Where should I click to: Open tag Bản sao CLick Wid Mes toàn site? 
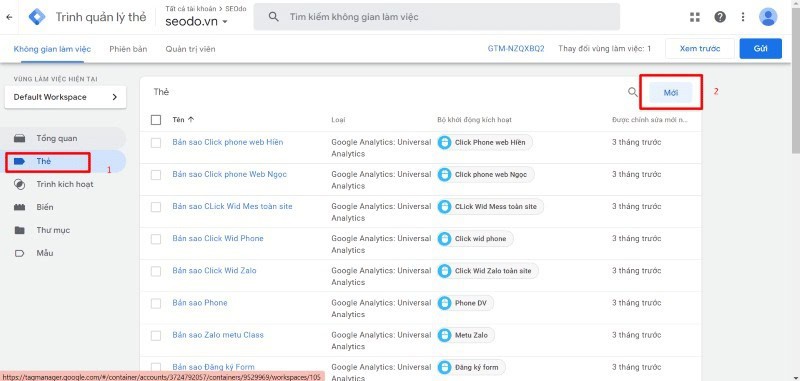[x=232, y=206]
